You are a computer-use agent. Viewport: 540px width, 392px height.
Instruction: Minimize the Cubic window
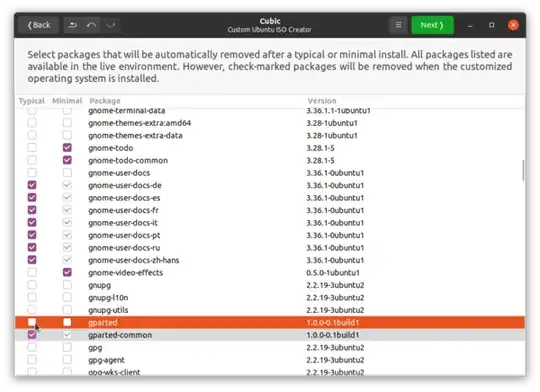pyautogui.click(x=470, y=25)
